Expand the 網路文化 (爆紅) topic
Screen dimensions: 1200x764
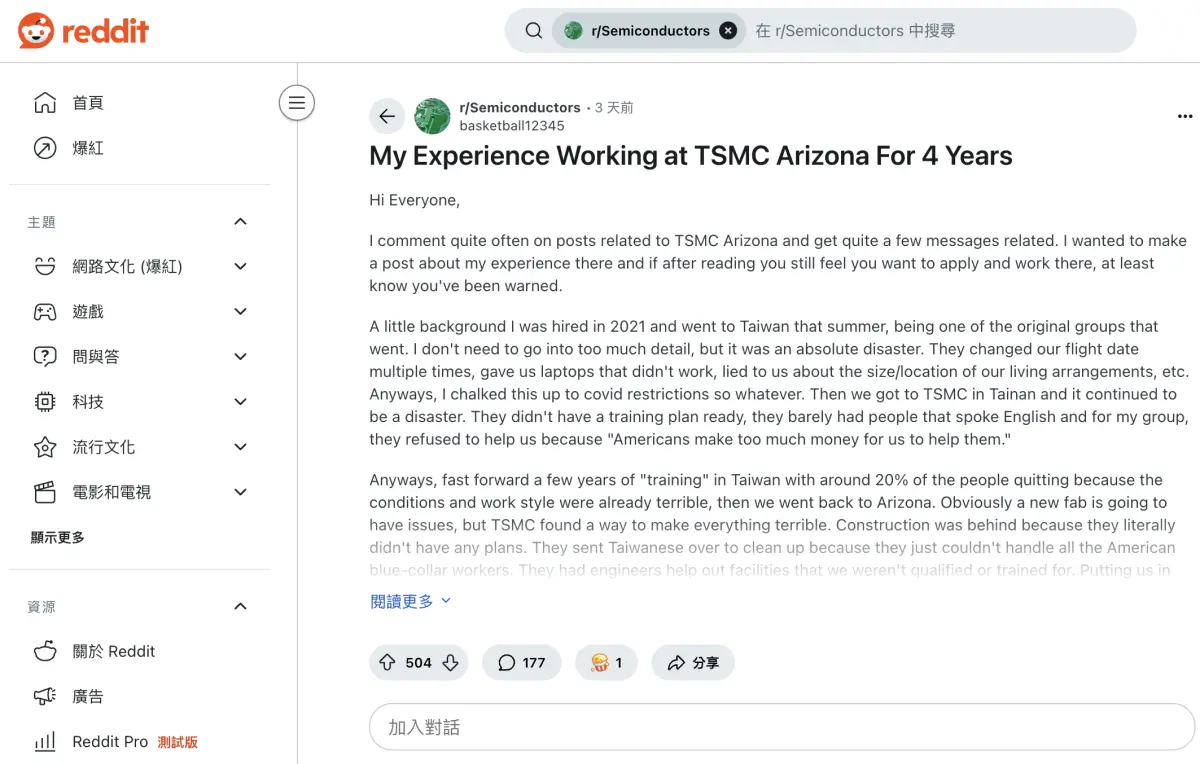(240, 266)
